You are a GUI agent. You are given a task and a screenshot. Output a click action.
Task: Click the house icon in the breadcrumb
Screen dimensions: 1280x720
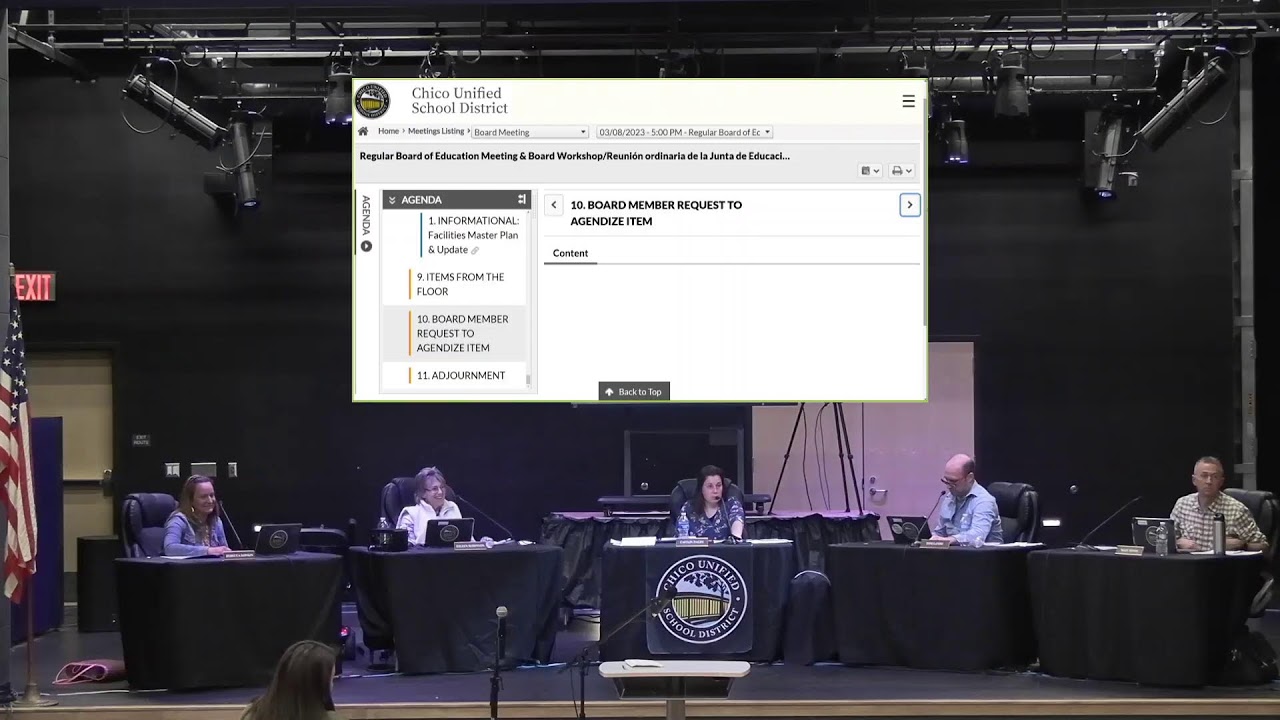click(x=363, y=132)
